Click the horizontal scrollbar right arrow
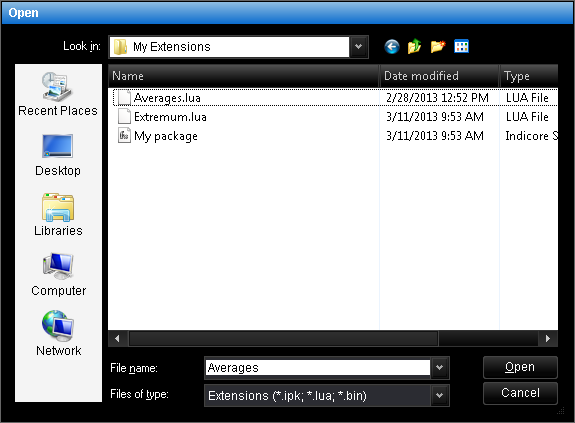 click(548, 338)
